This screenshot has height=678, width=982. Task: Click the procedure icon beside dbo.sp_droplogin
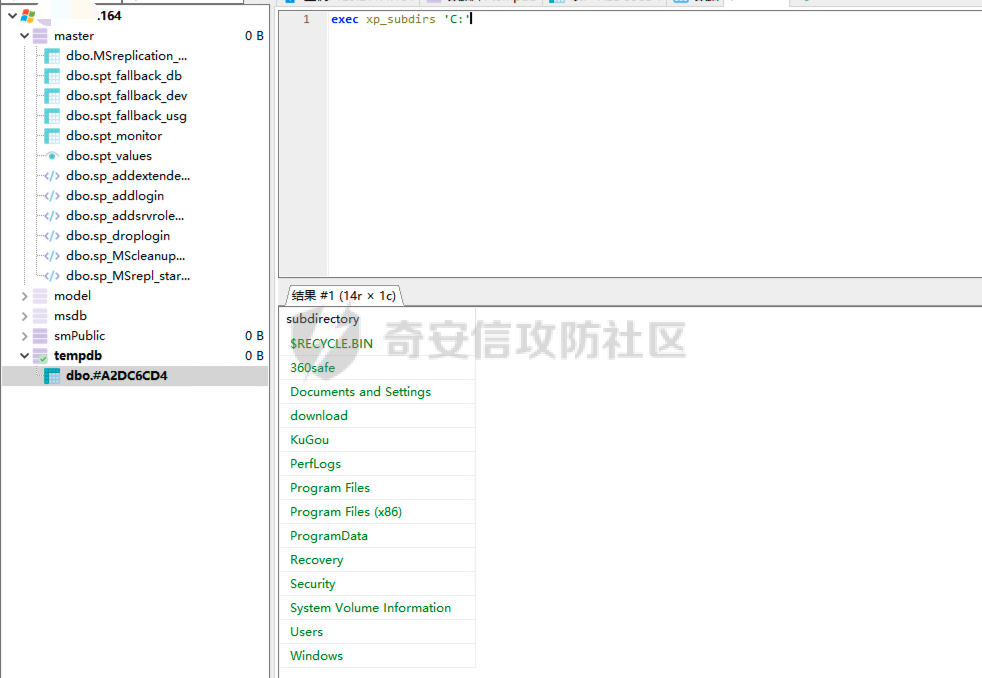(52, 236)
